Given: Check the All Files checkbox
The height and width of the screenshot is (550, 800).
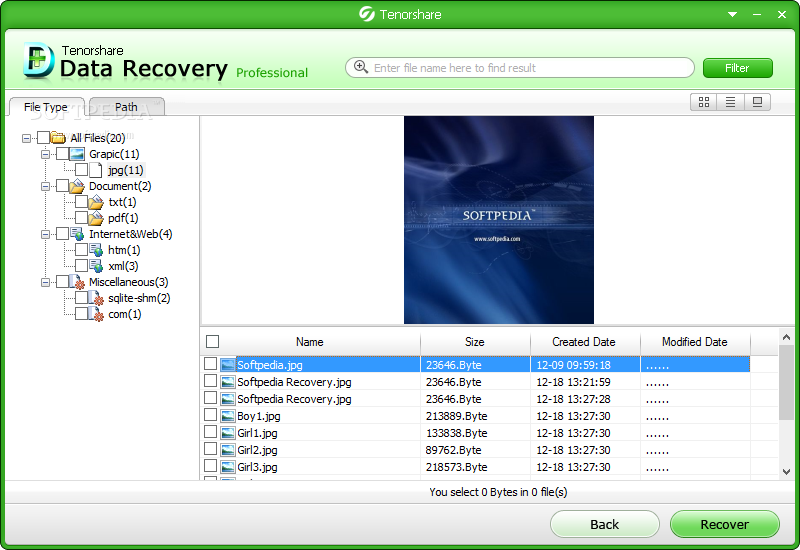Looking at the screenshot, I should [x=43, y=138].
